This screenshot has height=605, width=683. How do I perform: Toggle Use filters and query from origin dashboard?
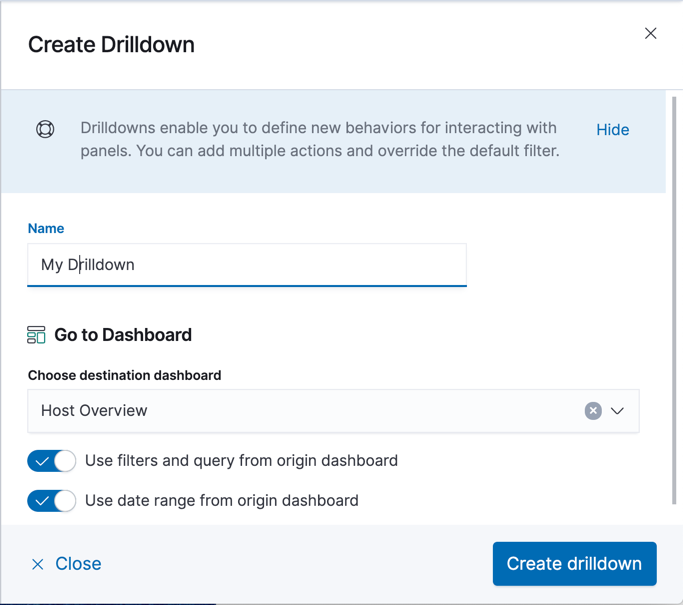click(x=52, y=461)
